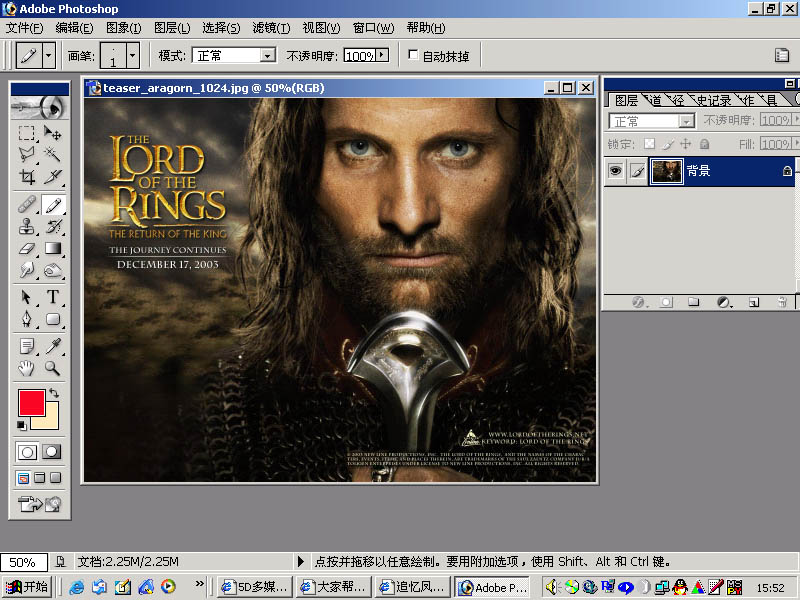The height and width of the screenshot is (600, 800).
Task: Select the Crop tool
Action: point(27,177)
